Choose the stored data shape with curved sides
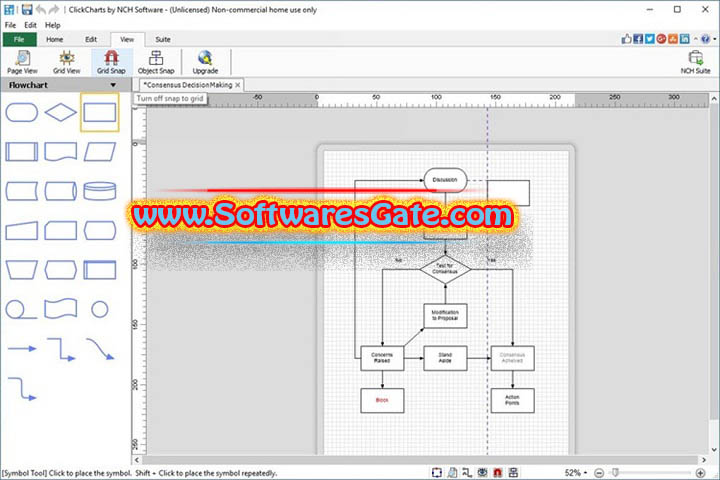The width and height of the screenshot is (720, 480). [22, 191]
